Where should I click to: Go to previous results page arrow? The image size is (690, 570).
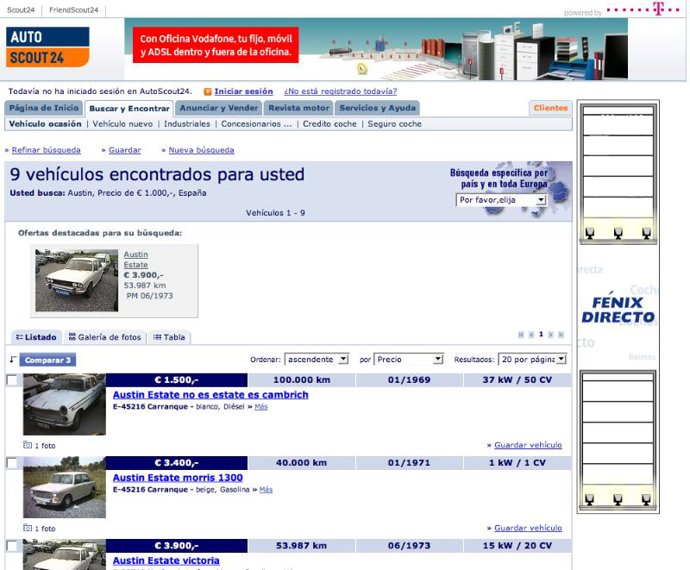click(x=531, y=335)
